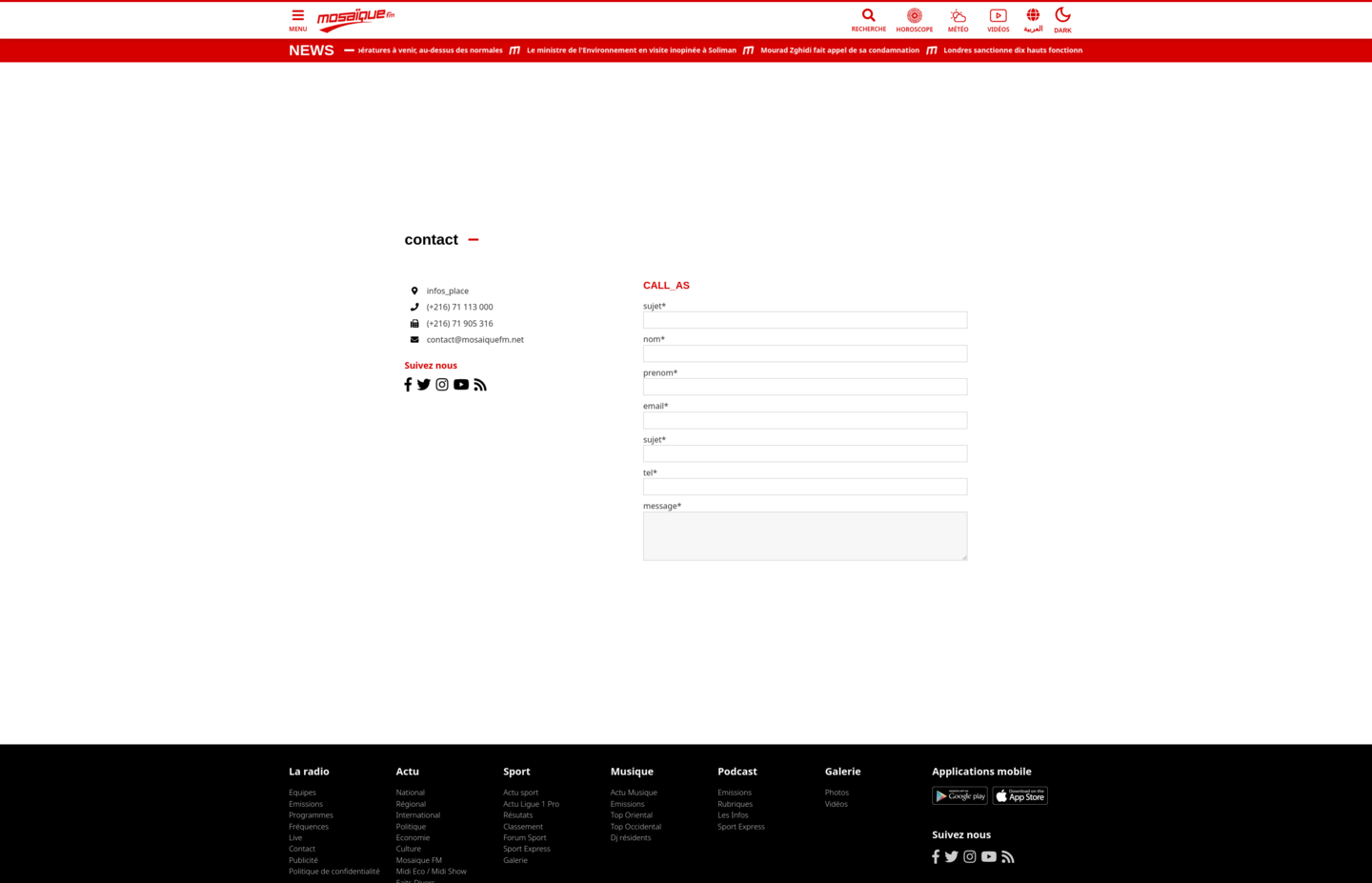Open Facebook icon under contact Suivez nous
The width and height of the screenshot is (1372, 883).
pos(408,385)
